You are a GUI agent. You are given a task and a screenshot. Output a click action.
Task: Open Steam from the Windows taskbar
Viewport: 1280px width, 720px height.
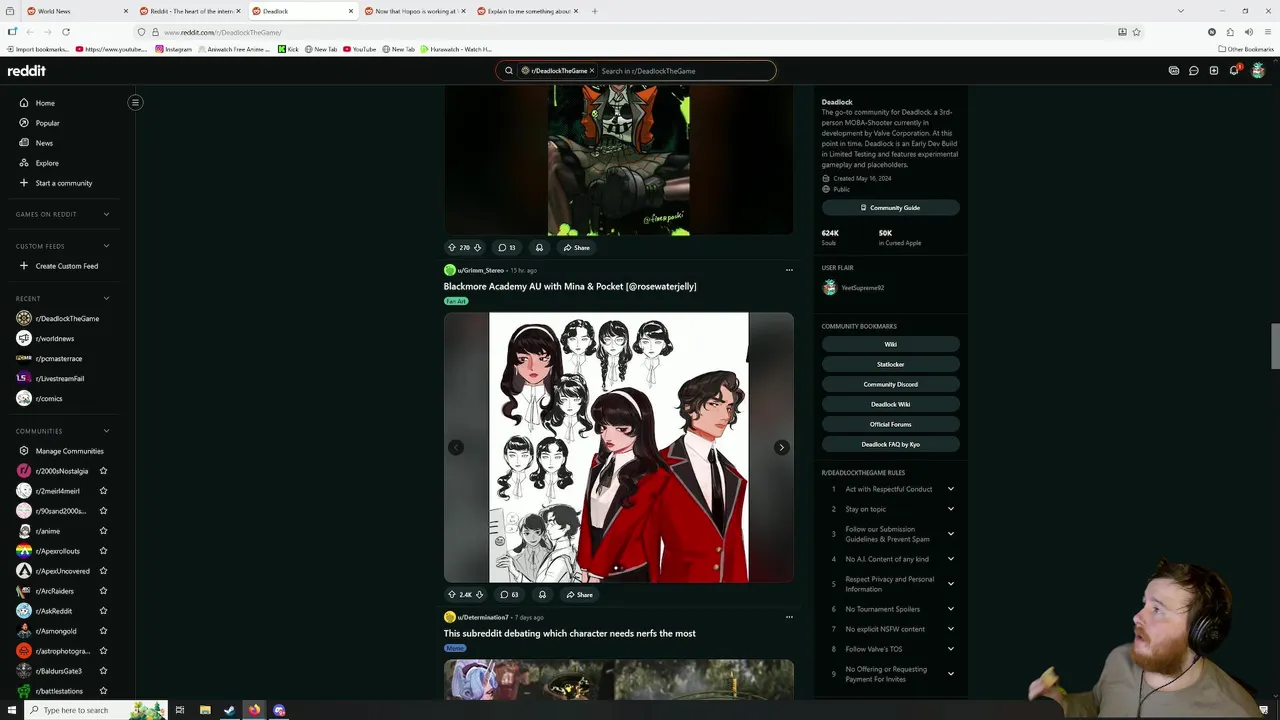click(229, 710)
